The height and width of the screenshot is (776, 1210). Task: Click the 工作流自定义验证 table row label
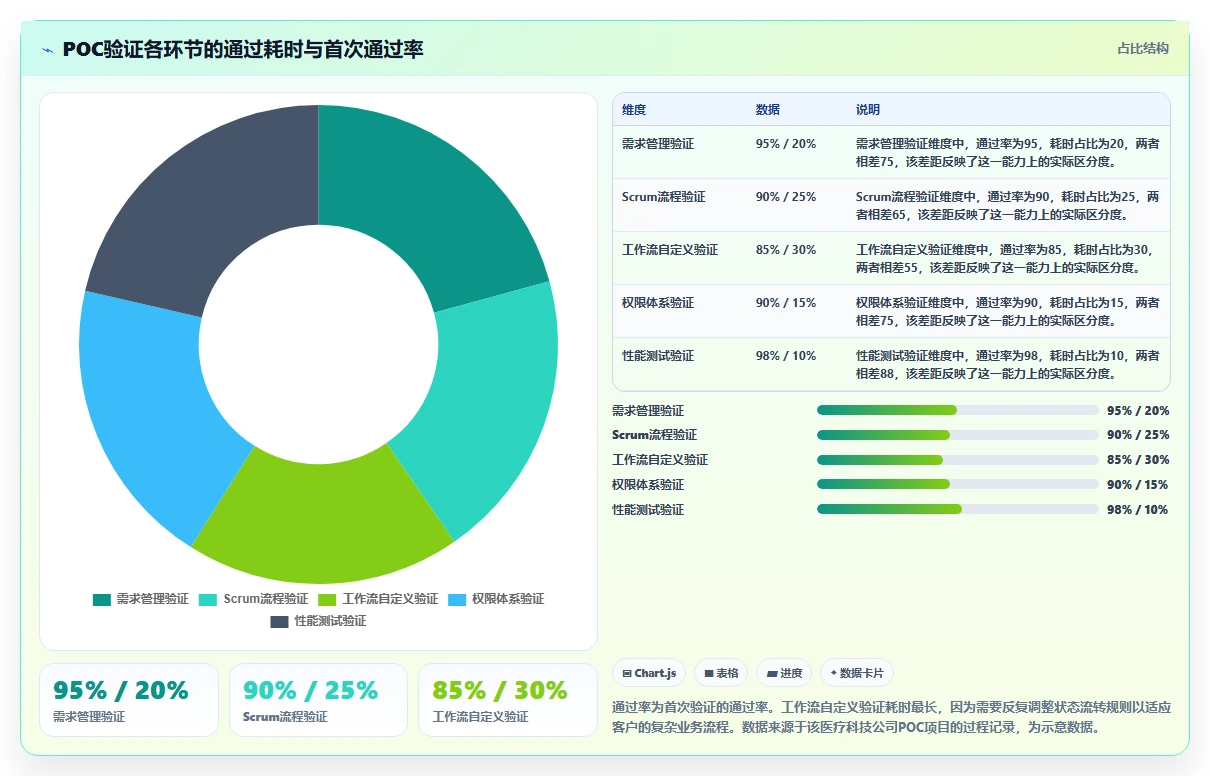point(670,250)
